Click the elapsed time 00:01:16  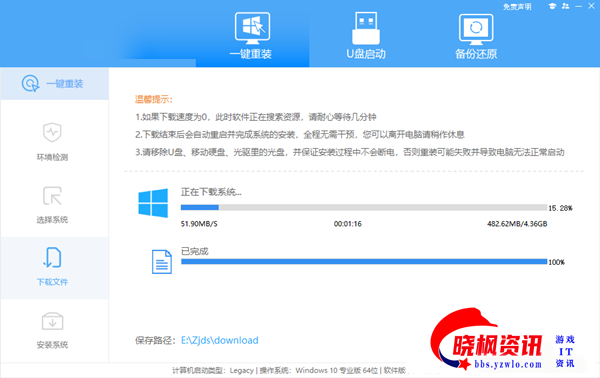[347, 224]
